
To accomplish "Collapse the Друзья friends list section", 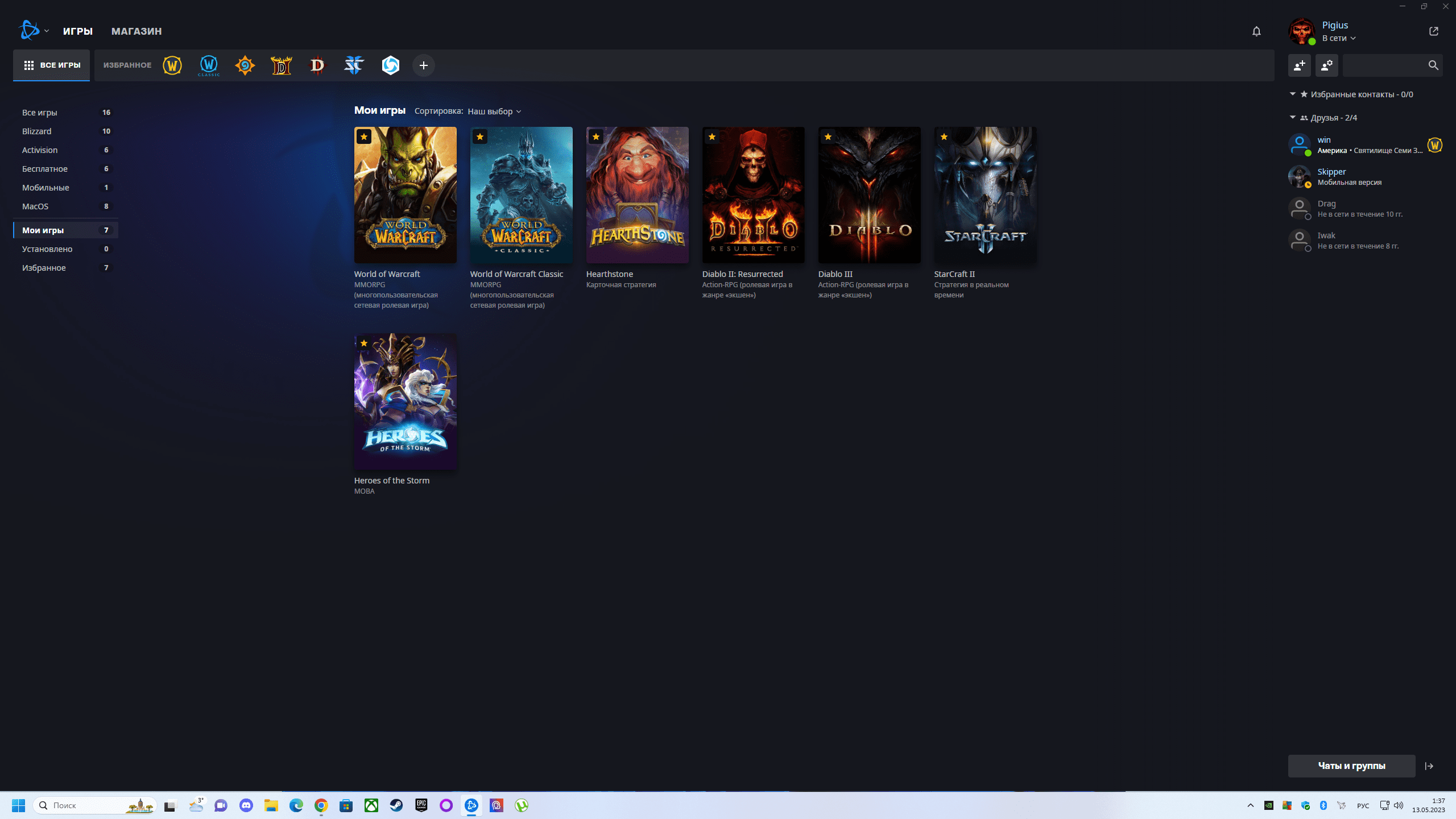I will pyautogui.click(x=1292, y=117).
